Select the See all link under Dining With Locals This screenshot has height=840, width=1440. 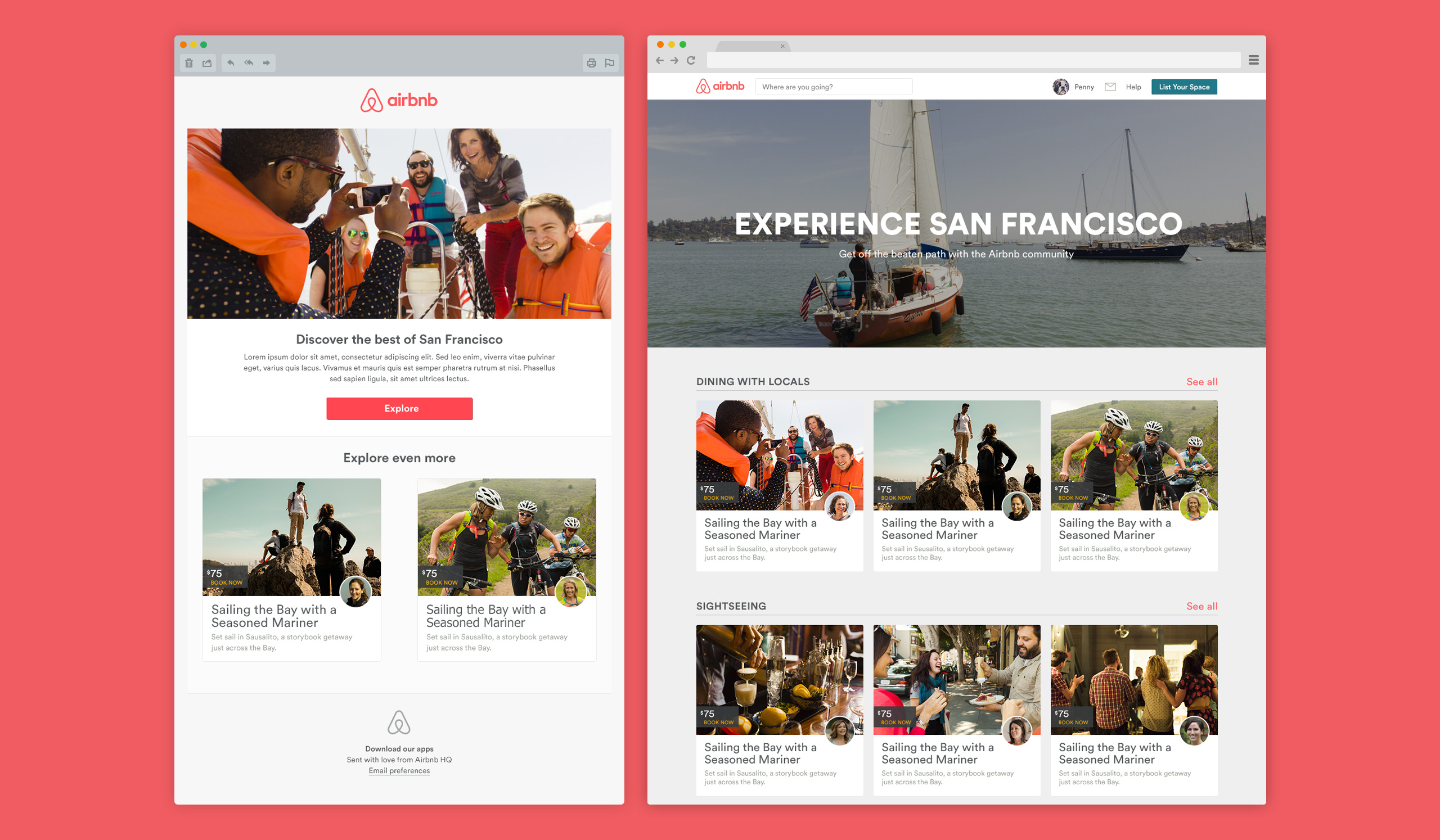(x=1200, y=381)
